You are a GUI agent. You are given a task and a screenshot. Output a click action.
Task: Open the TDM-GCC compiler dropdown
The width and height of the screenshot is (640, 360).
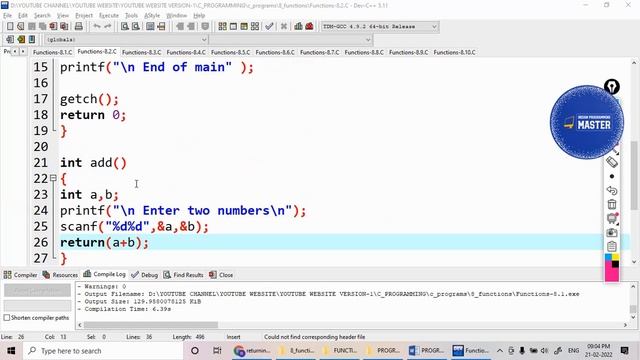[434, 27]
